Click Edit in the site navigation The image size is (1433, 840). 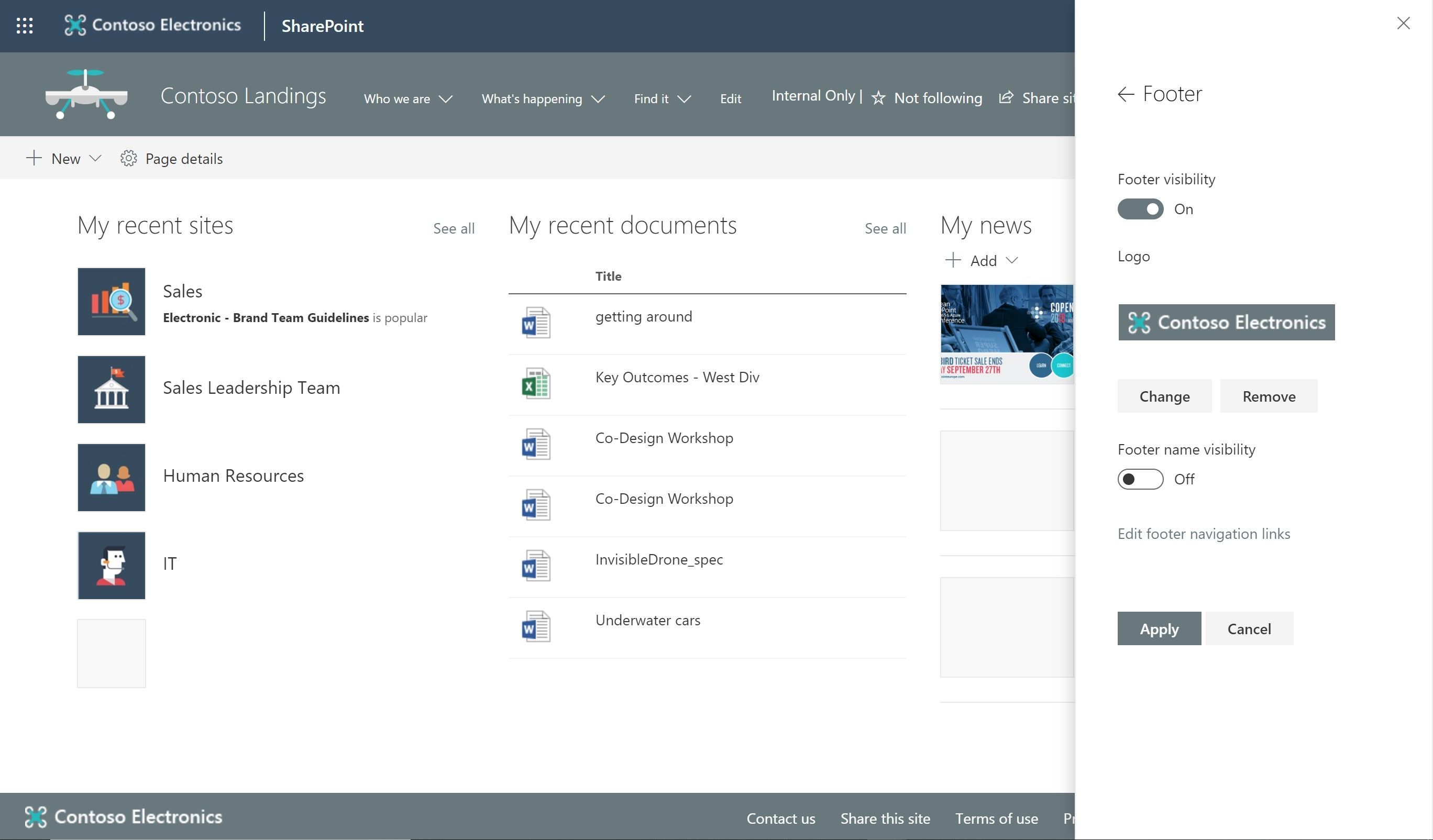[x=730, y=99]
